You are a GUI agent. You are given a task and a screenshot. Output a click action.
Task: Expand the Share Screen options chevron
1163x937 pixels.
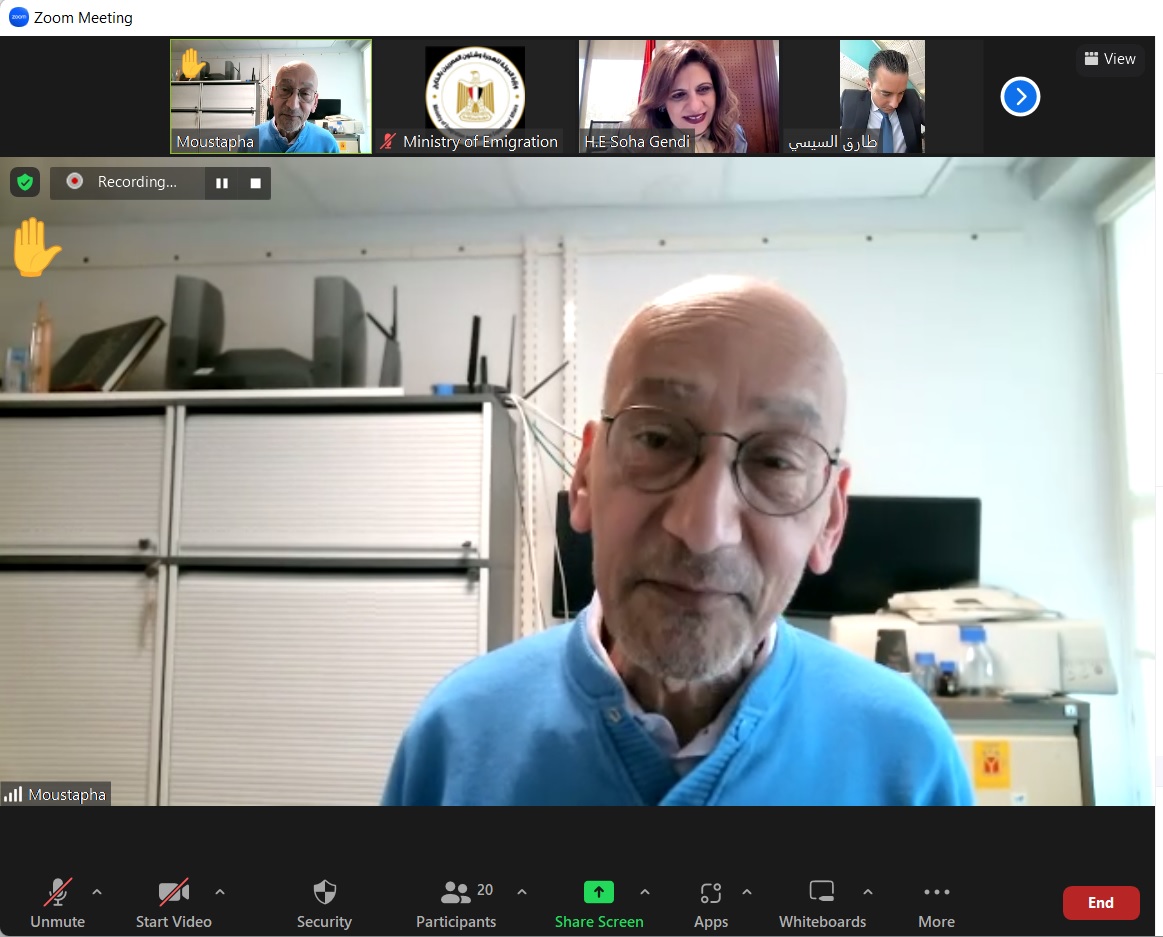click(645, 891)
